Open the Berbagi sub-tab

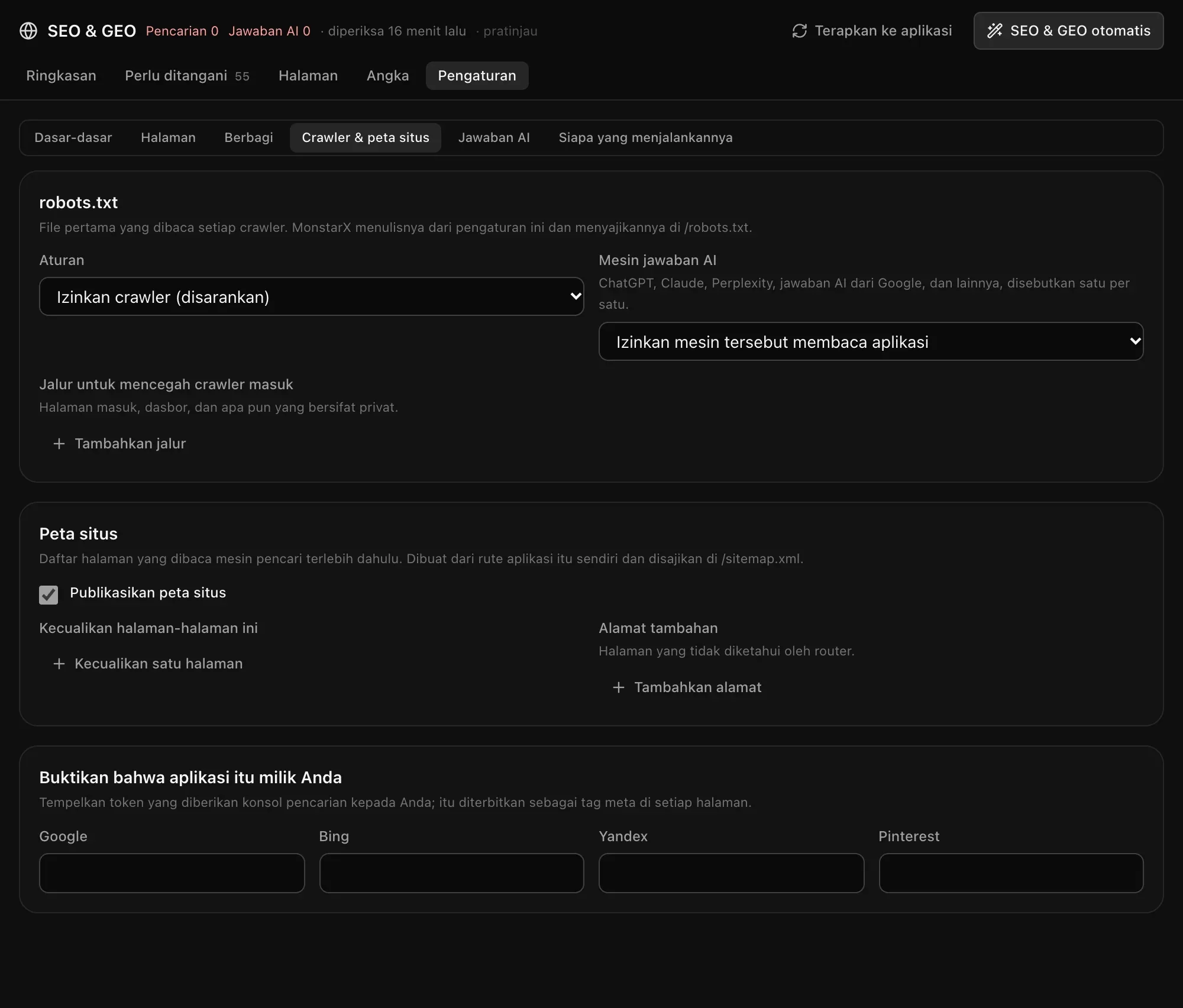click(x=249, y=138)
